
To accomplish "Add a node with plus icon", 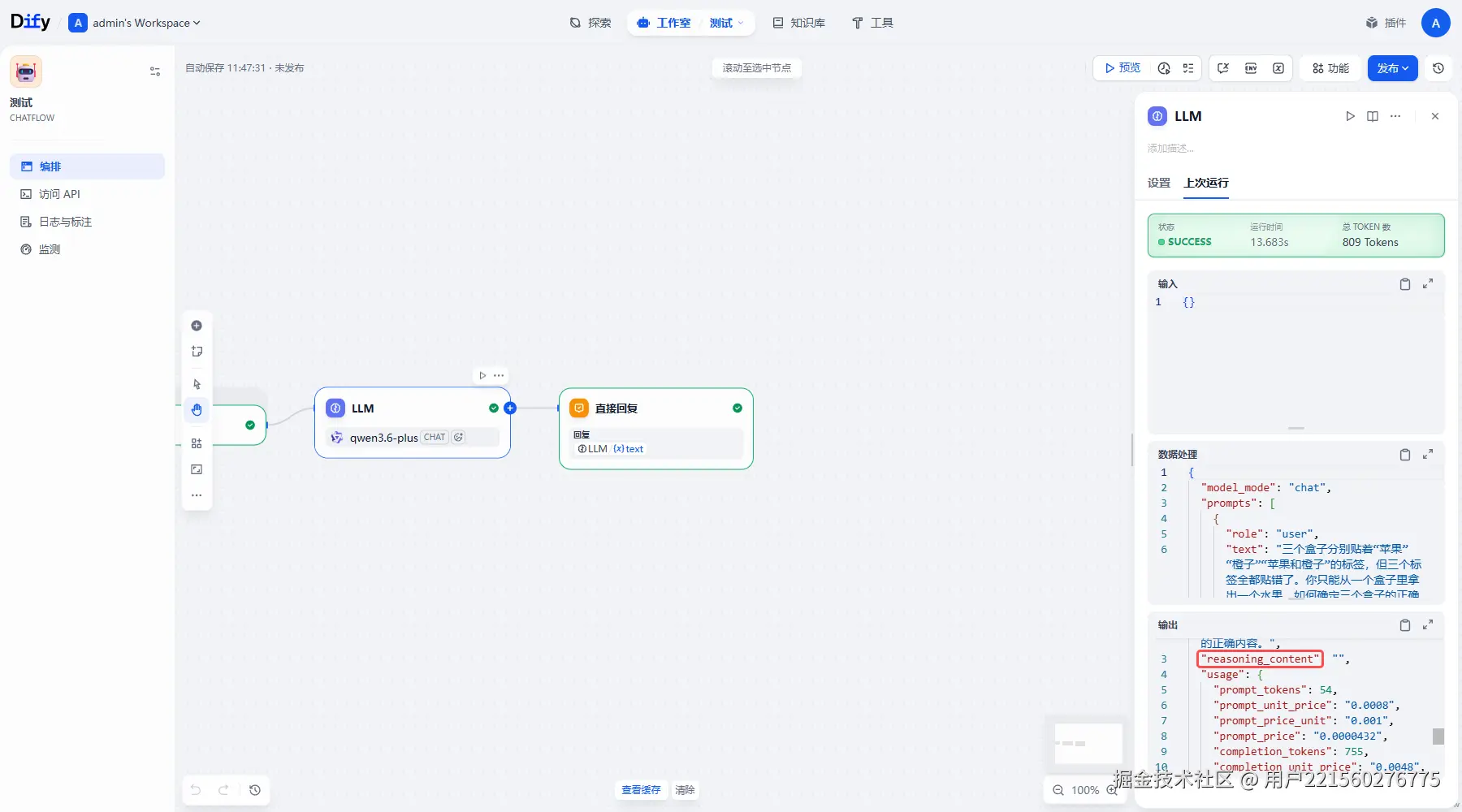I will [x=197, y=326].
